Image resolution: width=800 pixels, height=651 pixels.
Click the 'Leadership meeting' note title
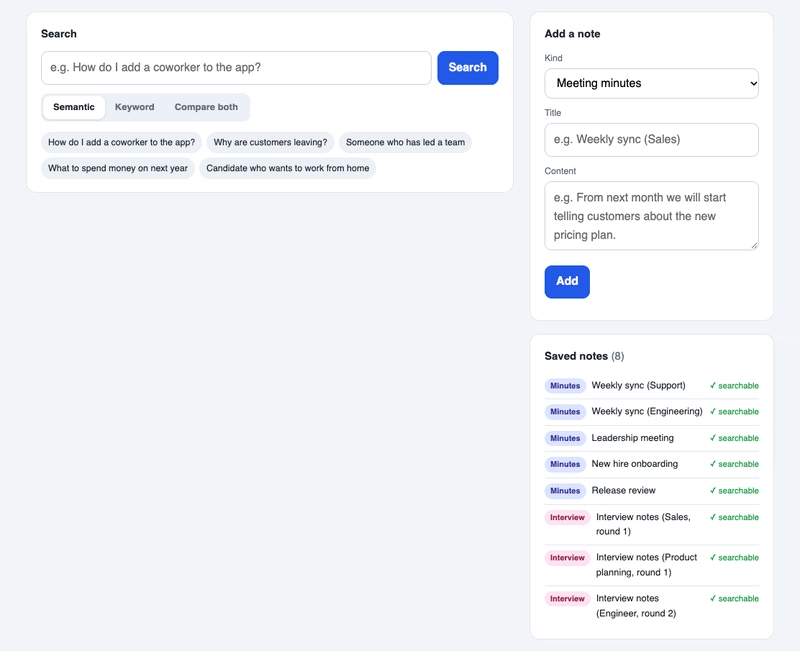pos(633,438)
